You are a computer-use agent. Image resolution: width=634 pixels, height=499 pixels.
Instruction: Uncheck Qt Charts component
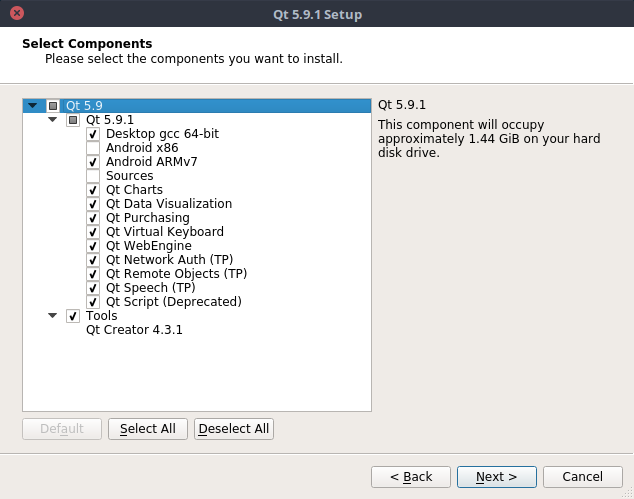click(x=93, y=190)
